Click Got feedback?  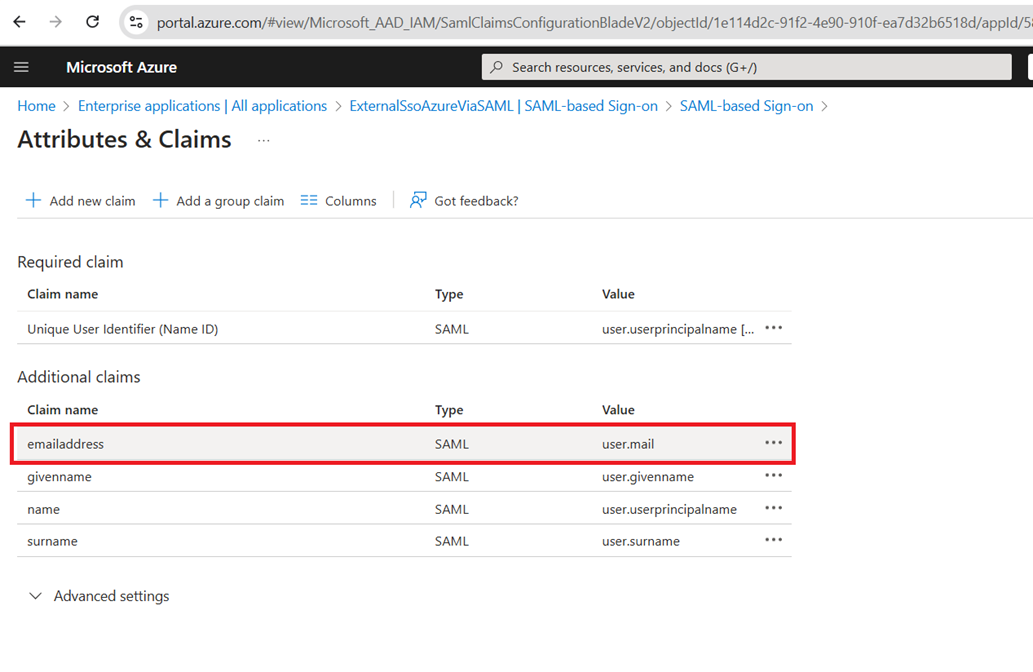pos(464,201)
